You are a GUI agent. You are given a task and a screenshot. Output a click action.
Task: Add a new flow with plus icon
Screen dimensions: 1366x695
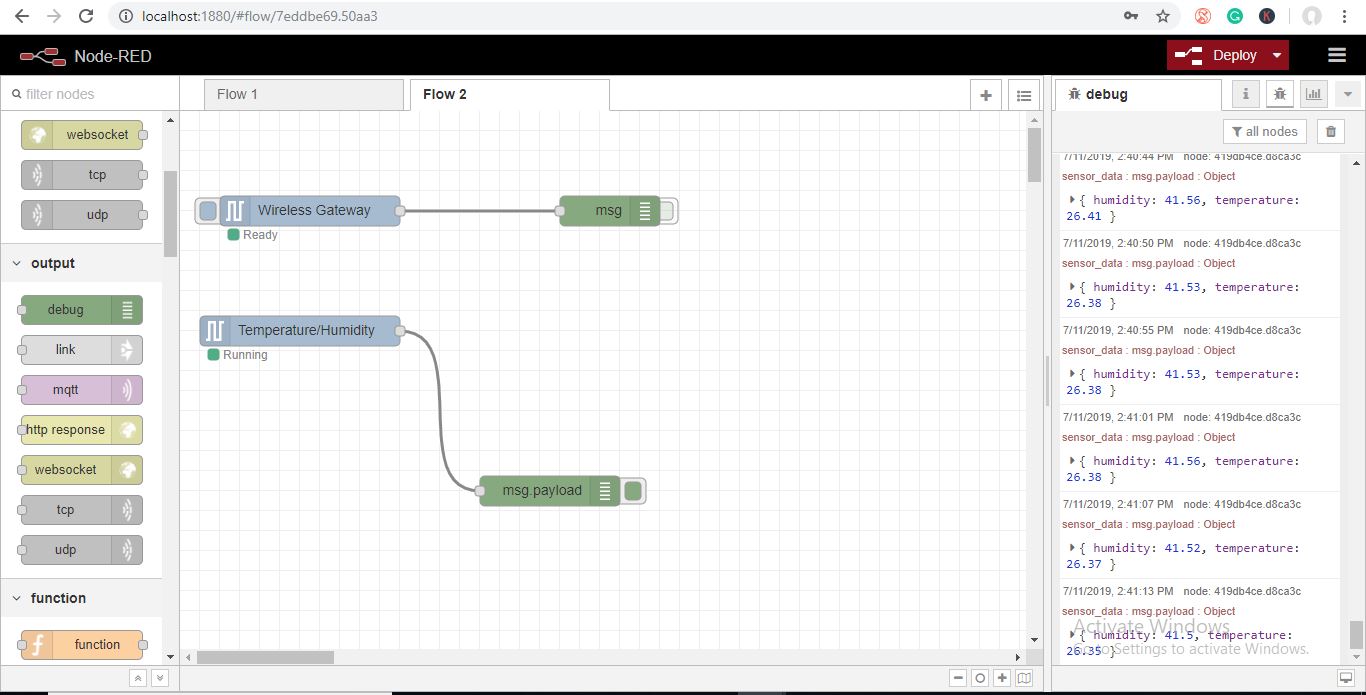click(986, 95)
